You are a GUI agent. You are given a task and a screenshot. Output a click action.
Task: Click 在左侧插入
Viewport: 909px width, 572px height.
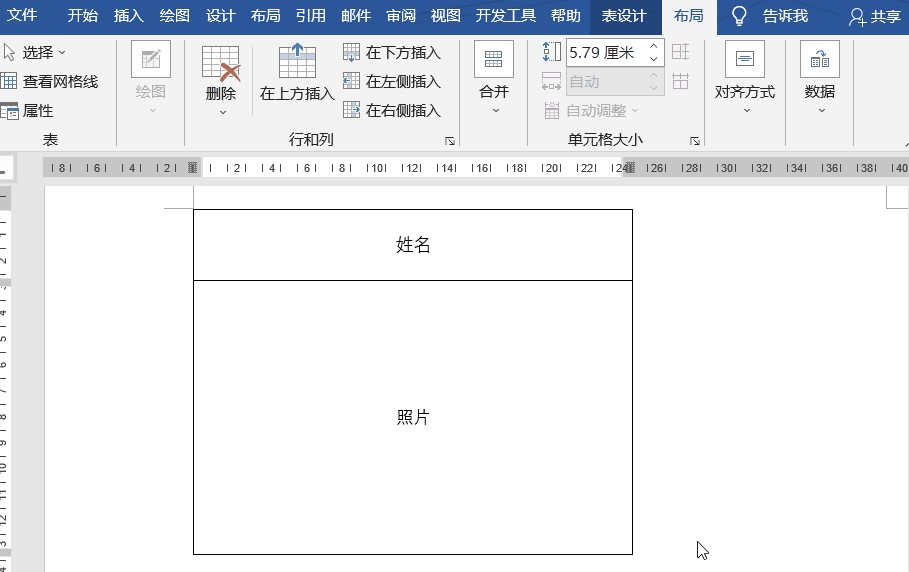(392, 81)
